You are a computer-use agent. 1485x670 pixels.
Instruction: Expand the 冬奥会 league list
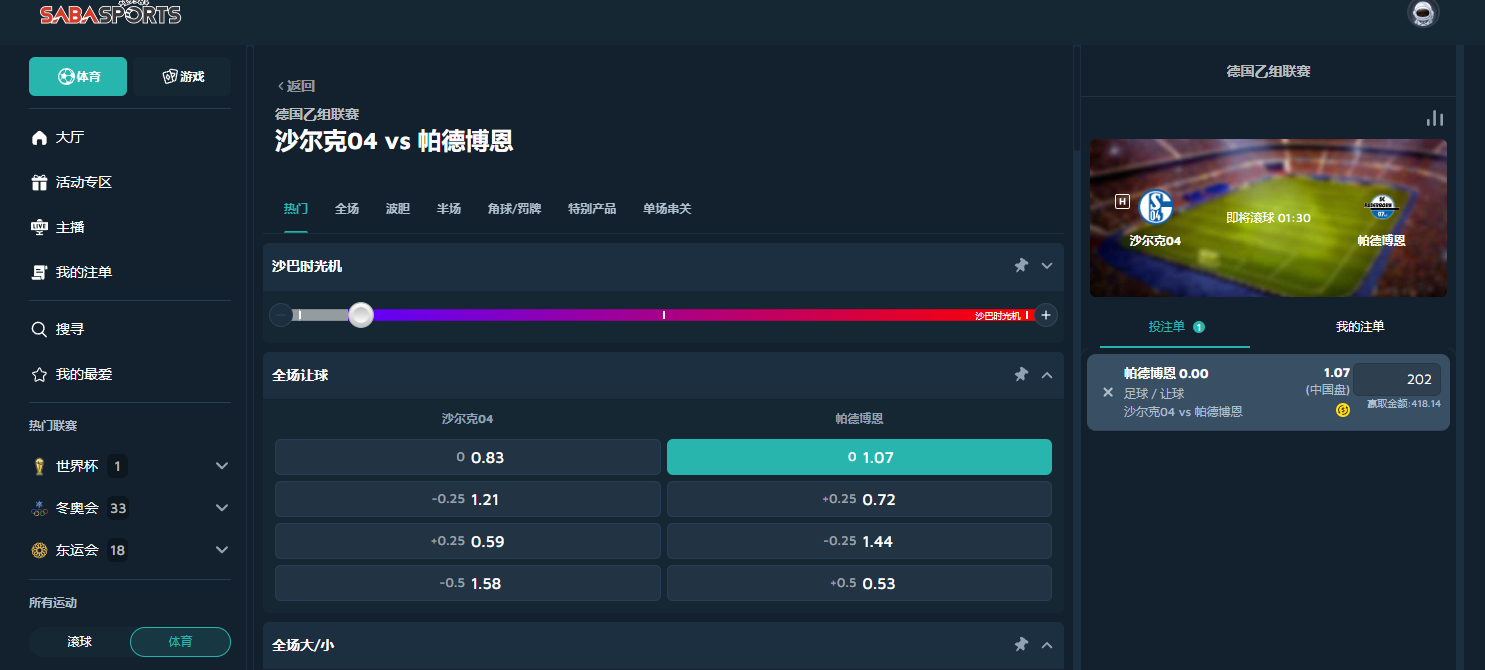tap(222, 508)
